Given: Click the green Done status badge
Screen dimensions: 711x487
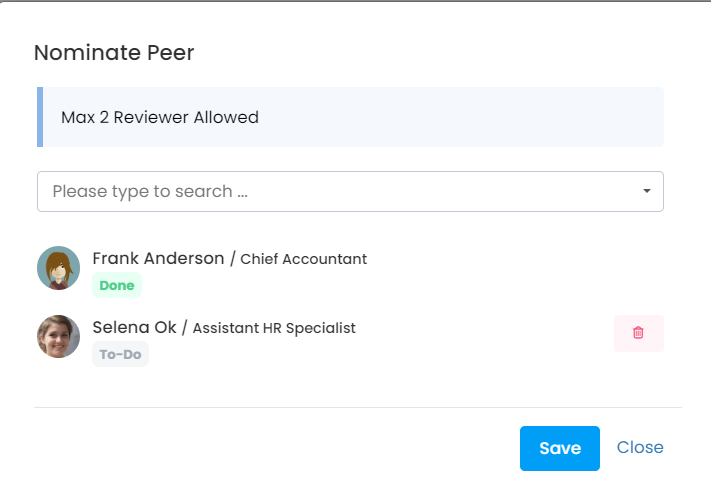Looking at the screenshot, I should [117, 285].
